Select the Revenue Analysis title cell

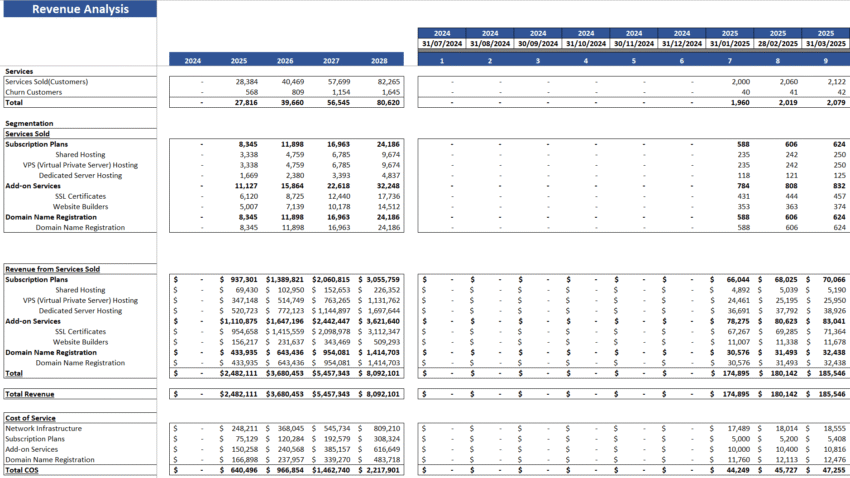80,9
